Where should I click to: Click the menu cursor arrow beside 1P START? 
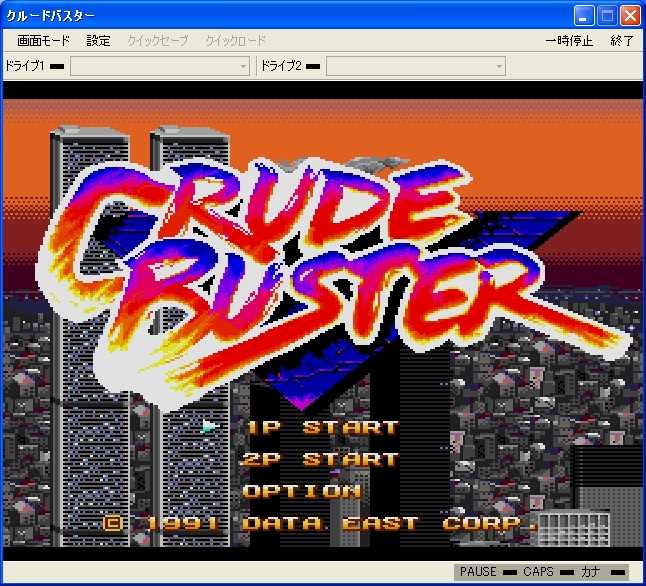click(x=210, y=427)
